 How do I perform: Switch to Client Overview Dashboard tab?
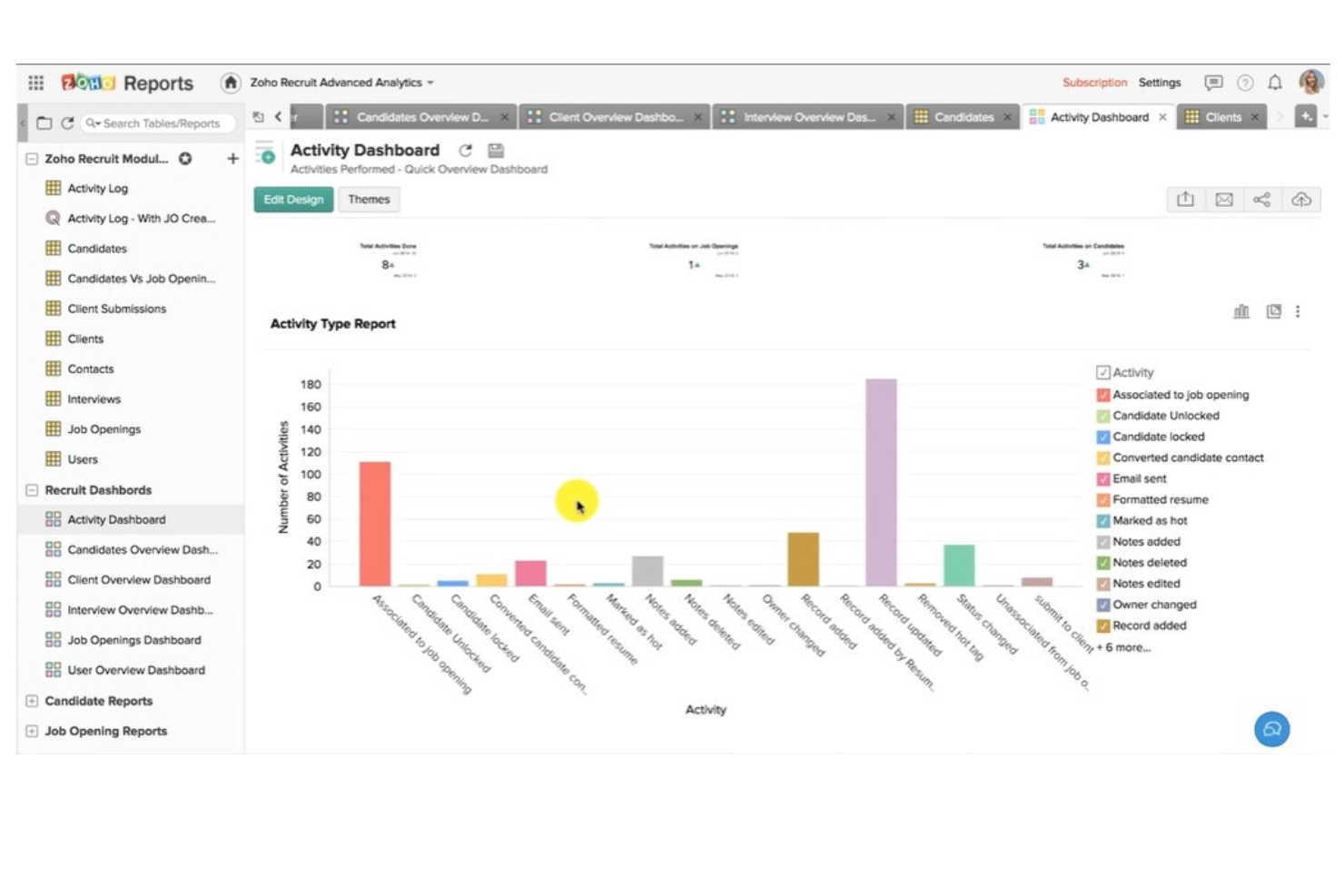coord(615,117)
